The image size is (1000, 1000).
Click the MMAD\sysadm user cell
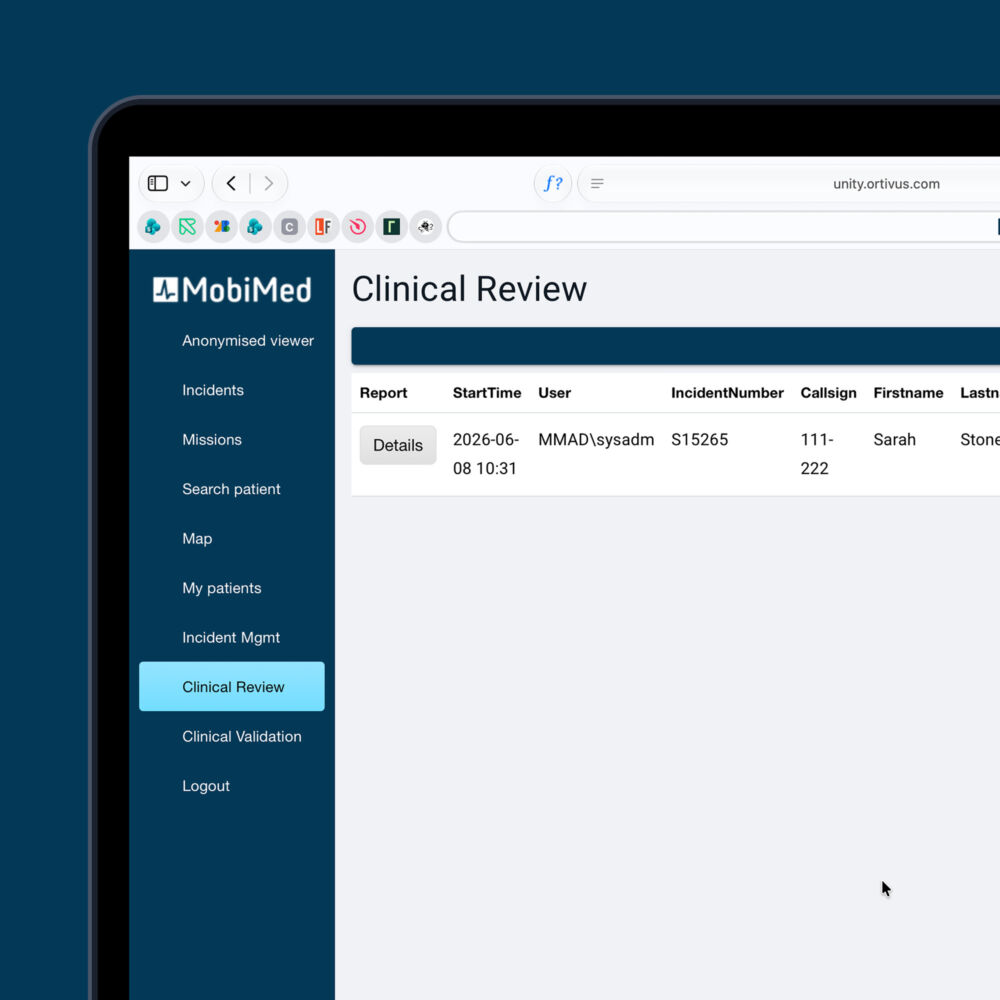coord(596,440)
